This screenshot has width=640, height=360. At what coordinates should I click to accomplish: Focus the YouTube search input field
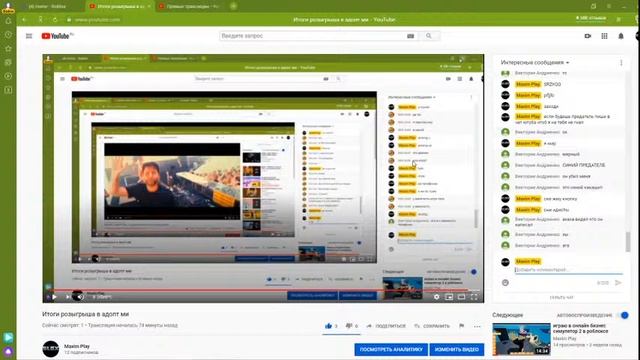(x=312, y=36)
